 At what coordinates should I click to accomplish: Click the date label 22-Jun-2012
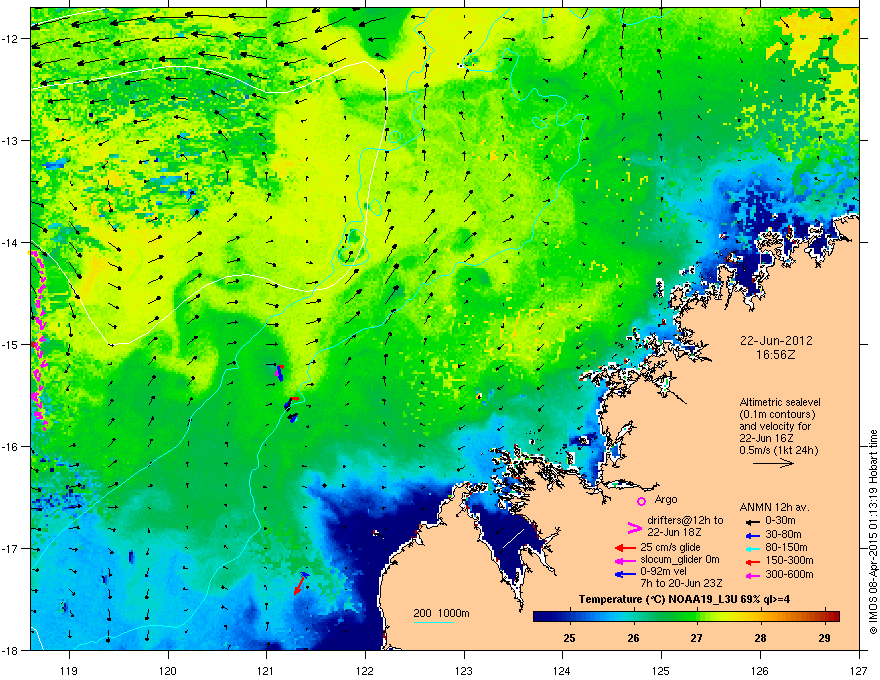776,341
